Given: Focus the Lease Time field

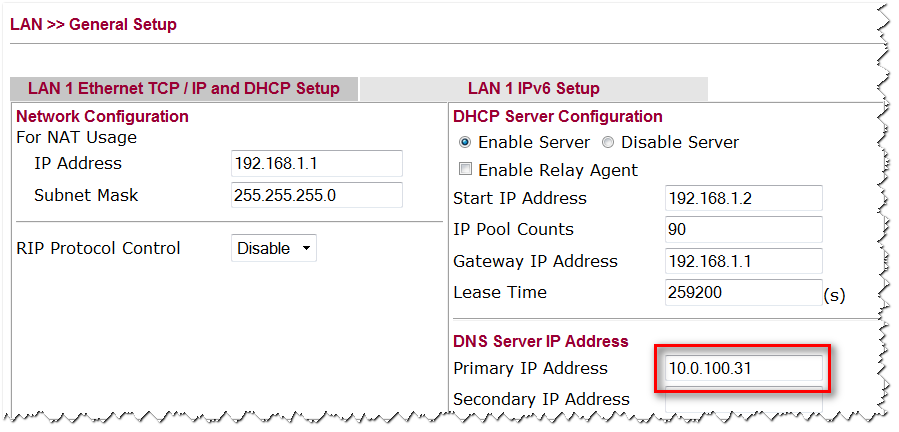Looking at the screenshot, I should [x=743, y=293].
